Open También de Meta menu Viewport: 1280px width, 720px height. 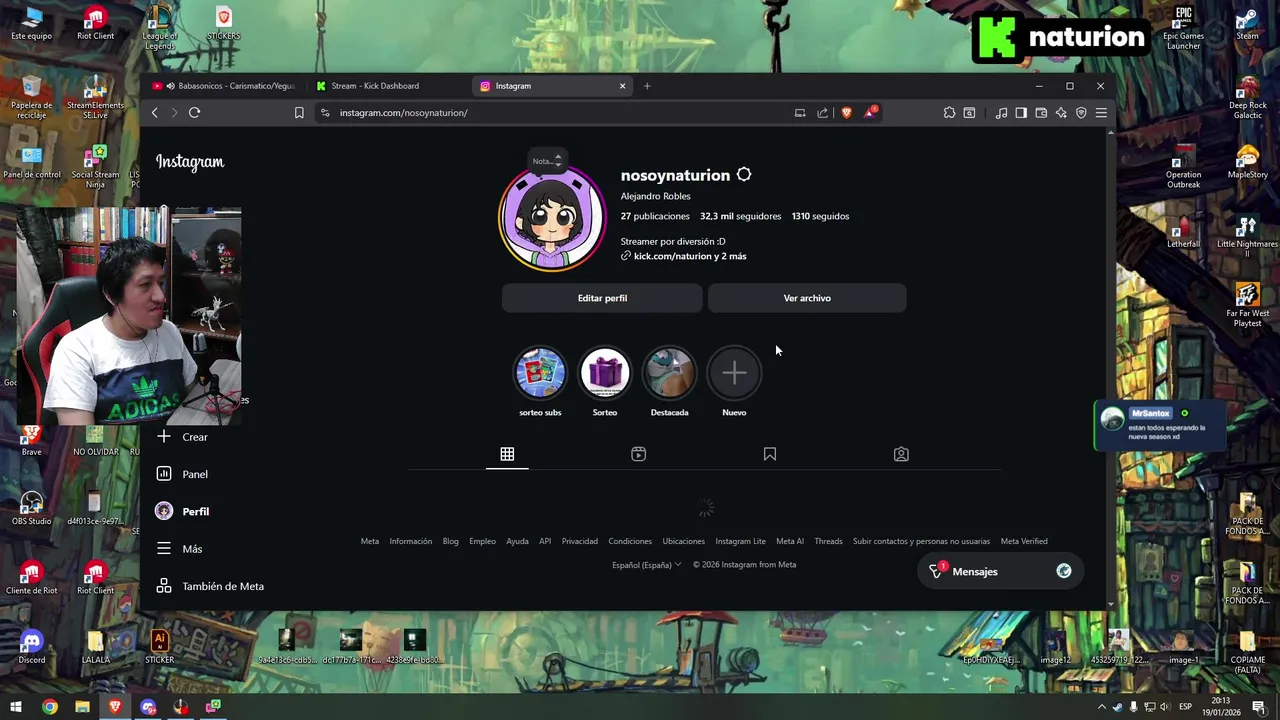coord(210,586)
